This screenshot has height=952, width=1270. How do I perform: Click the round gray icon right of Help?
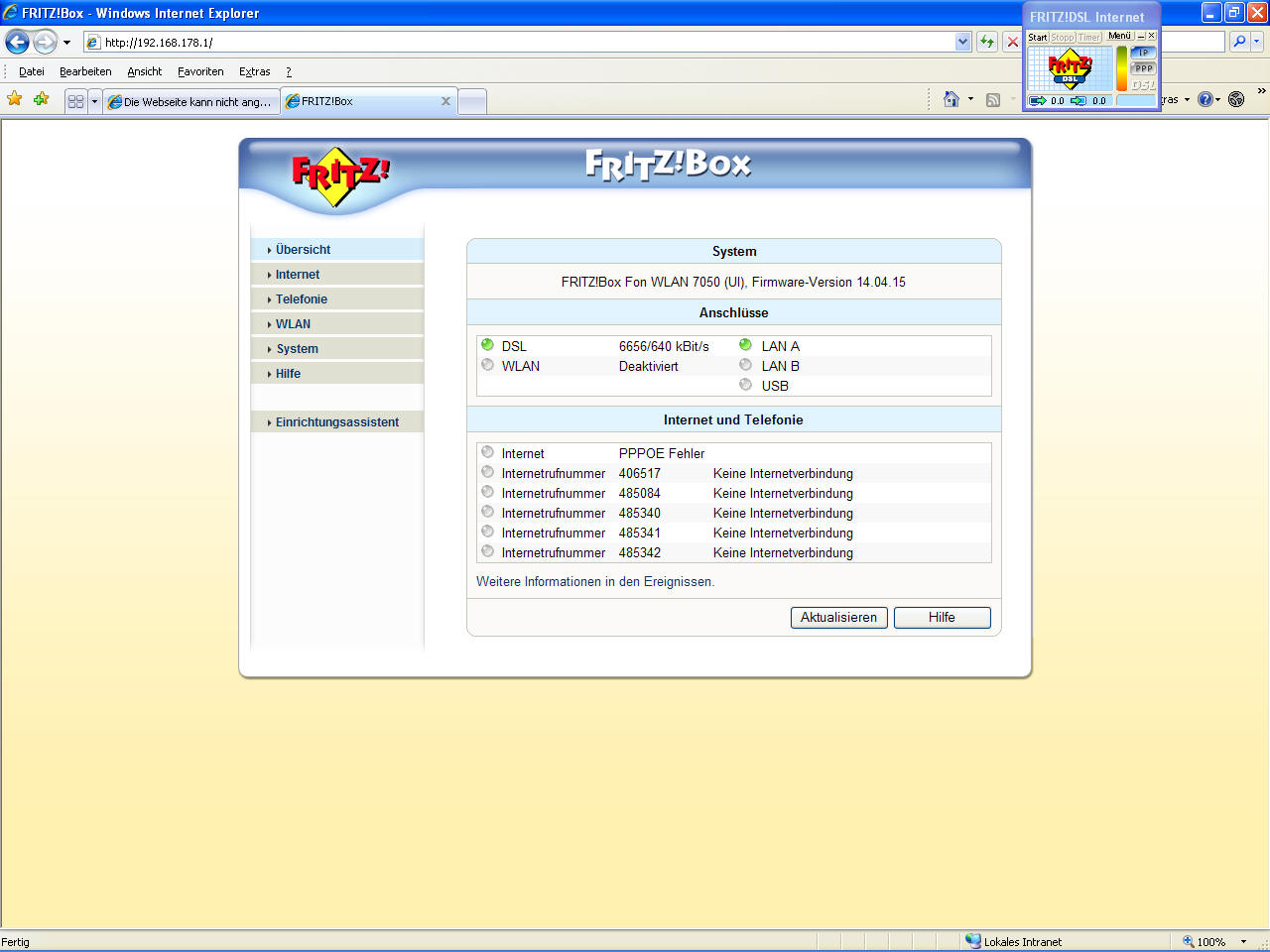coord(1236,99)
